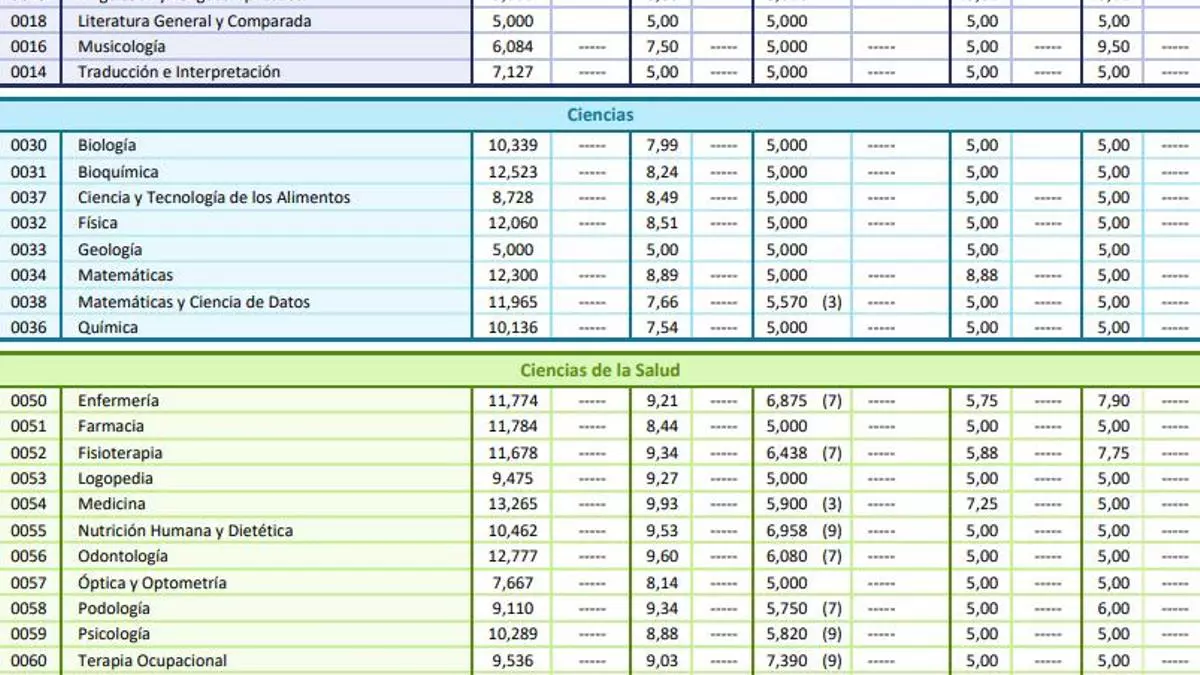The width and height of the screenshot is (1200, 675).
Task: Click code '0016' beside Musicología
Action: (28, 46)
